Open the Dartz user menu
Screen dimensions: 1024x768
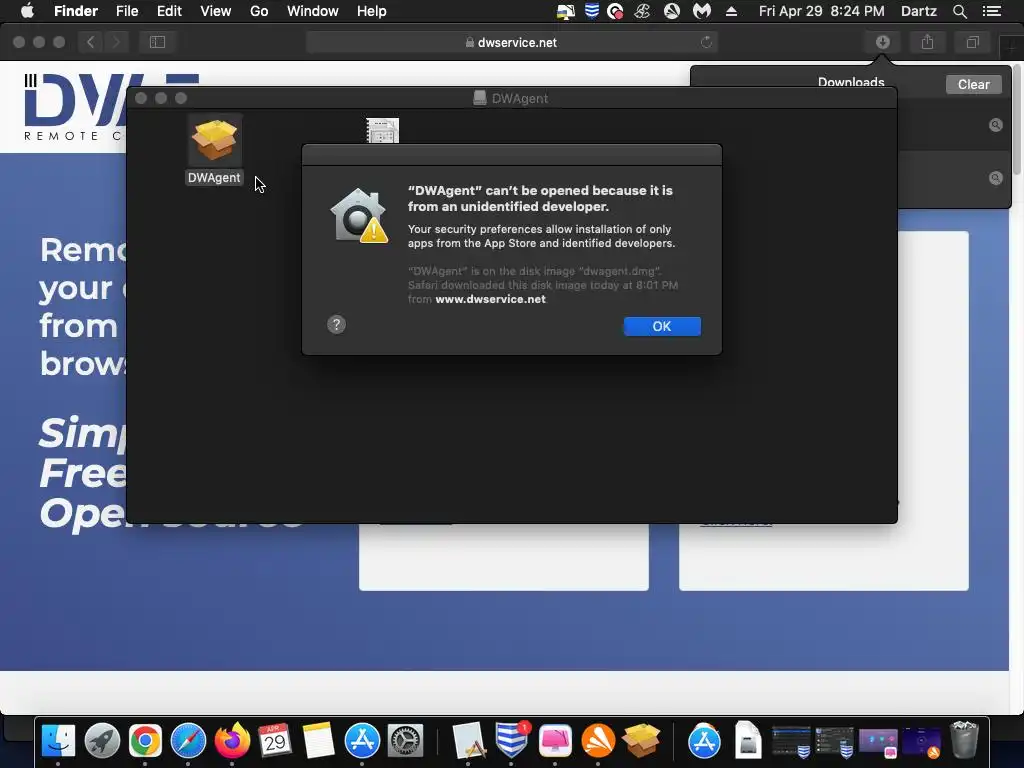click(918, 11)
